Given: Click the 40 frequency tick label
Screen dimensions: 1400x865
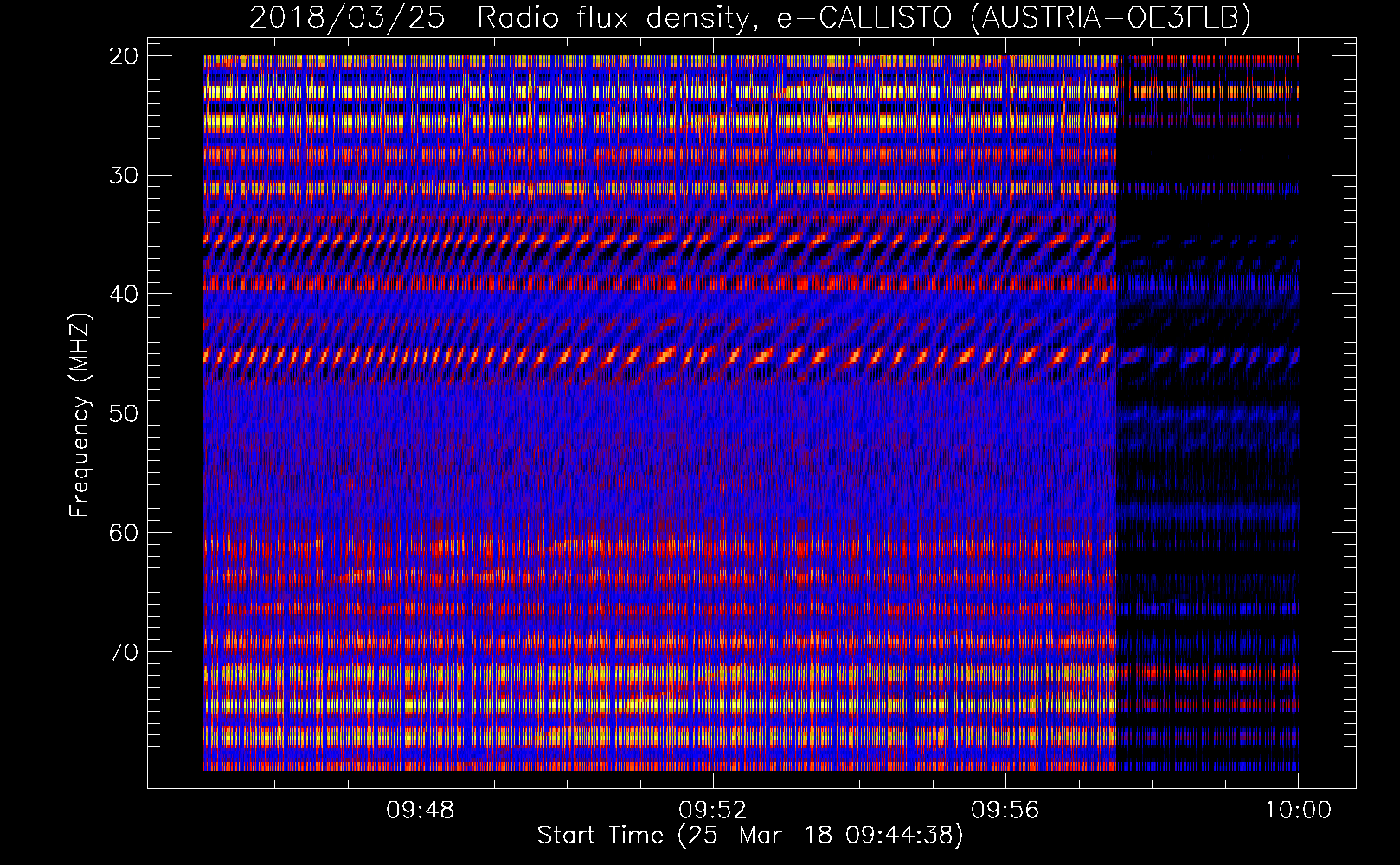Looking at the screenshot, I should 124,294.
